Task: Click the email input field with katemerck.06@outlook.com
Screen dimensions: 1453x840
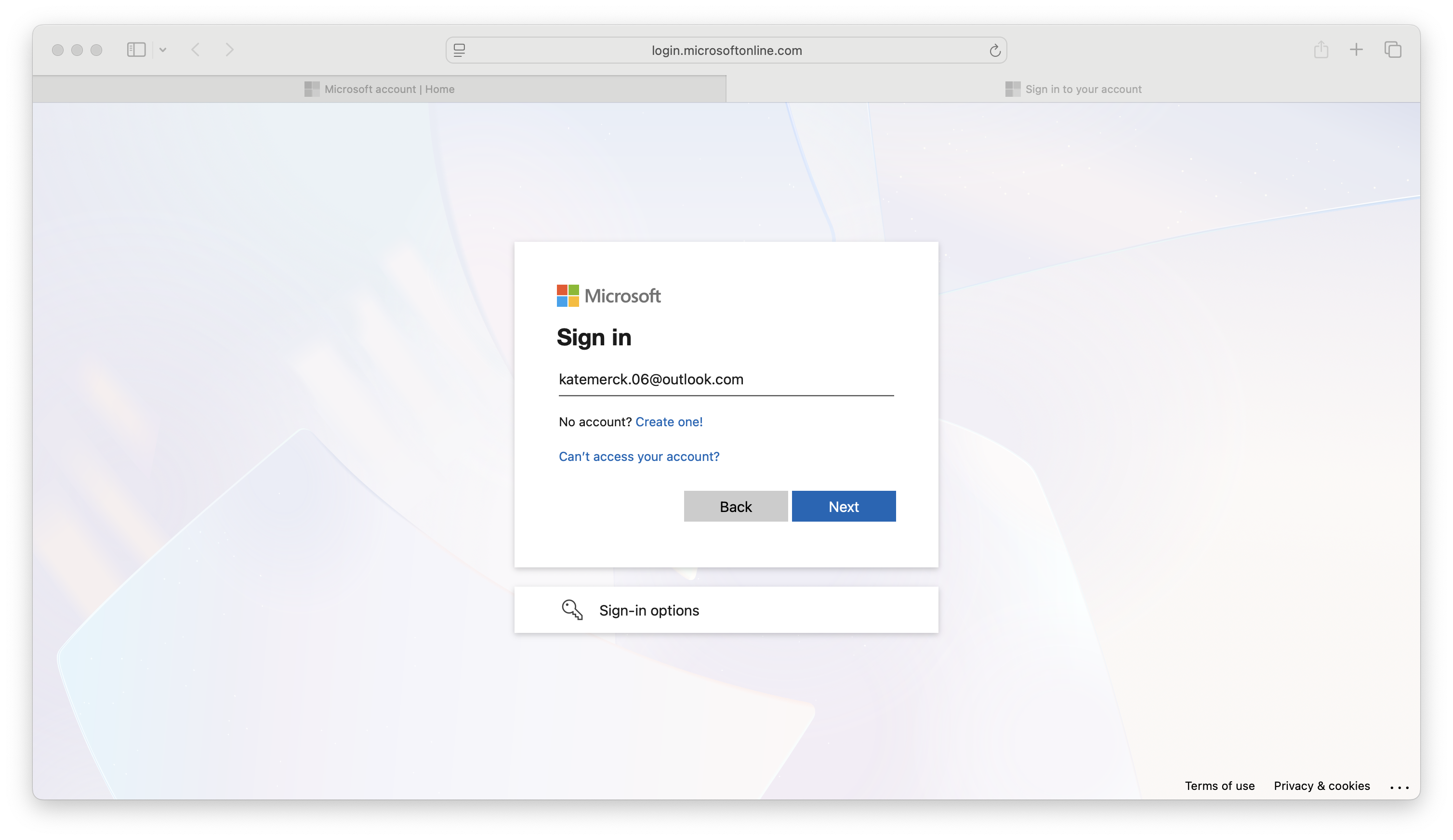Action: [x=726, y=380]
